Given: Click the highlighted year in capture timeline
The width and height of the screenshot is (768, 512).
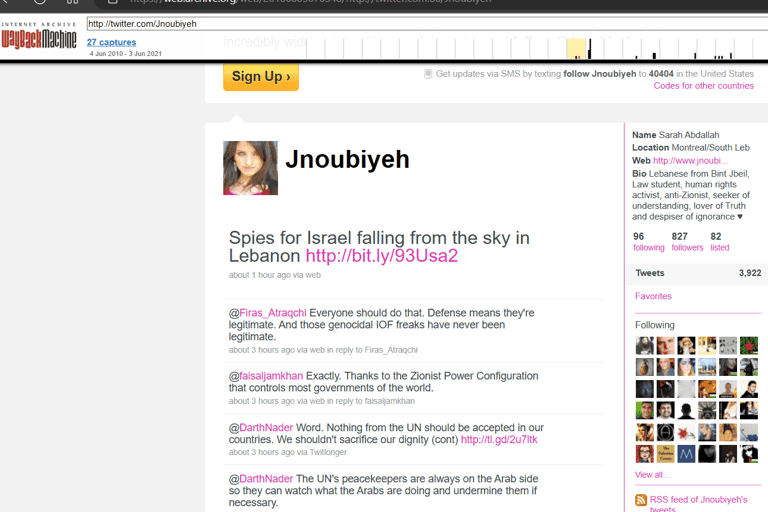Looking at the screenshot, I should (x=576, y=49).
